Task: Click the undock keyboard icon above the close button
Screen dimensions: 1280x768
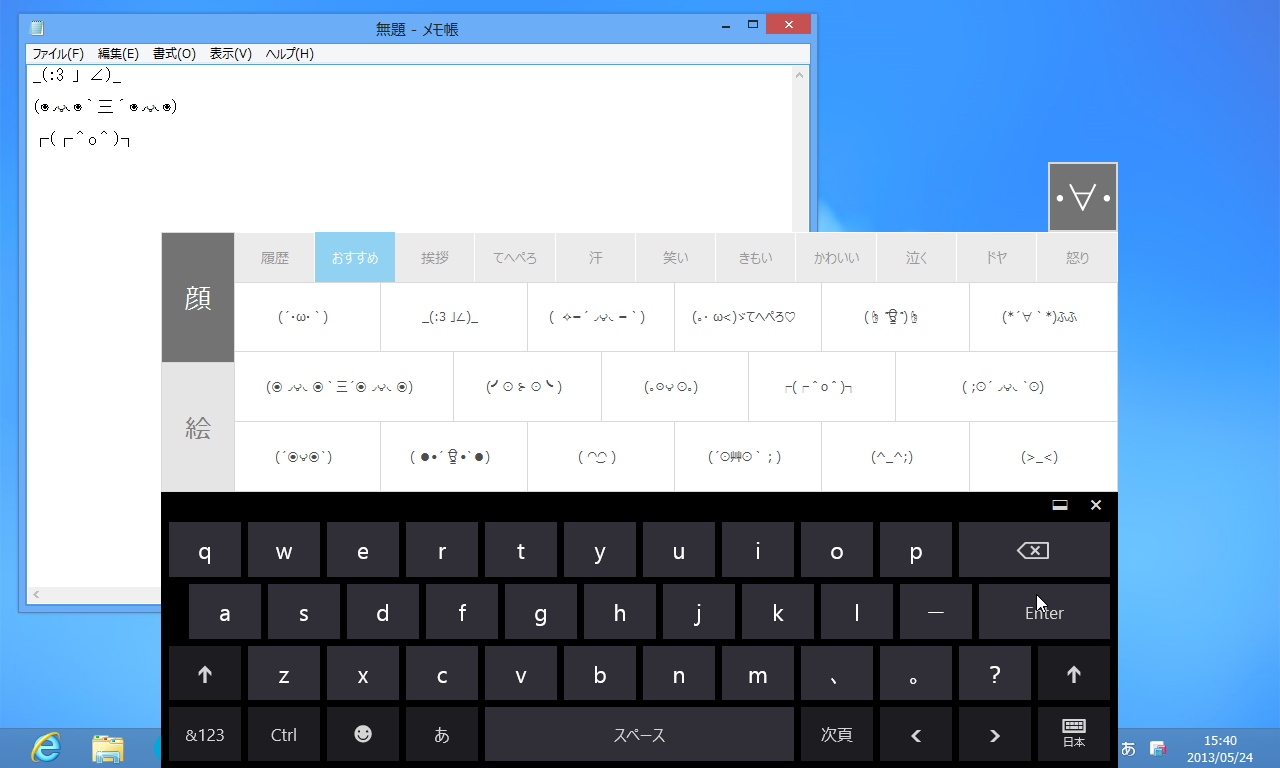Action: pyautogui.click(x=1060, y=505)
